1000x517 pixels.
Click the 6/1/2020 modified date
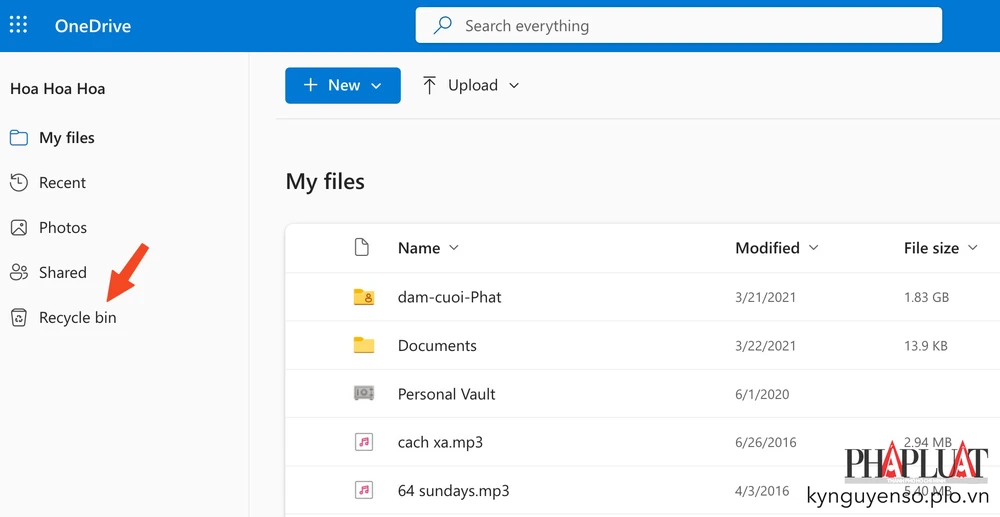762,394
